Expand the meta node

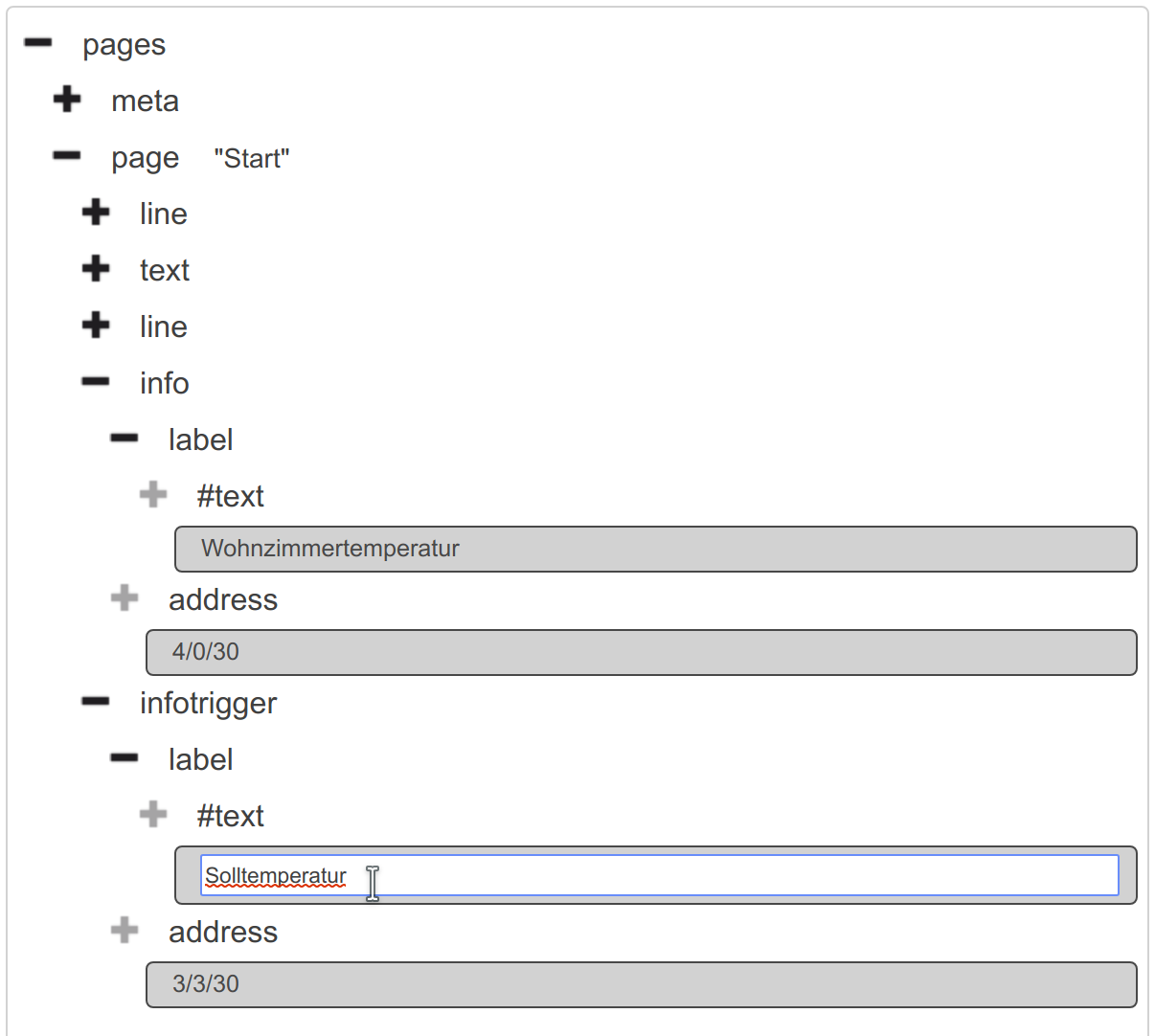(x=67, y=100)
